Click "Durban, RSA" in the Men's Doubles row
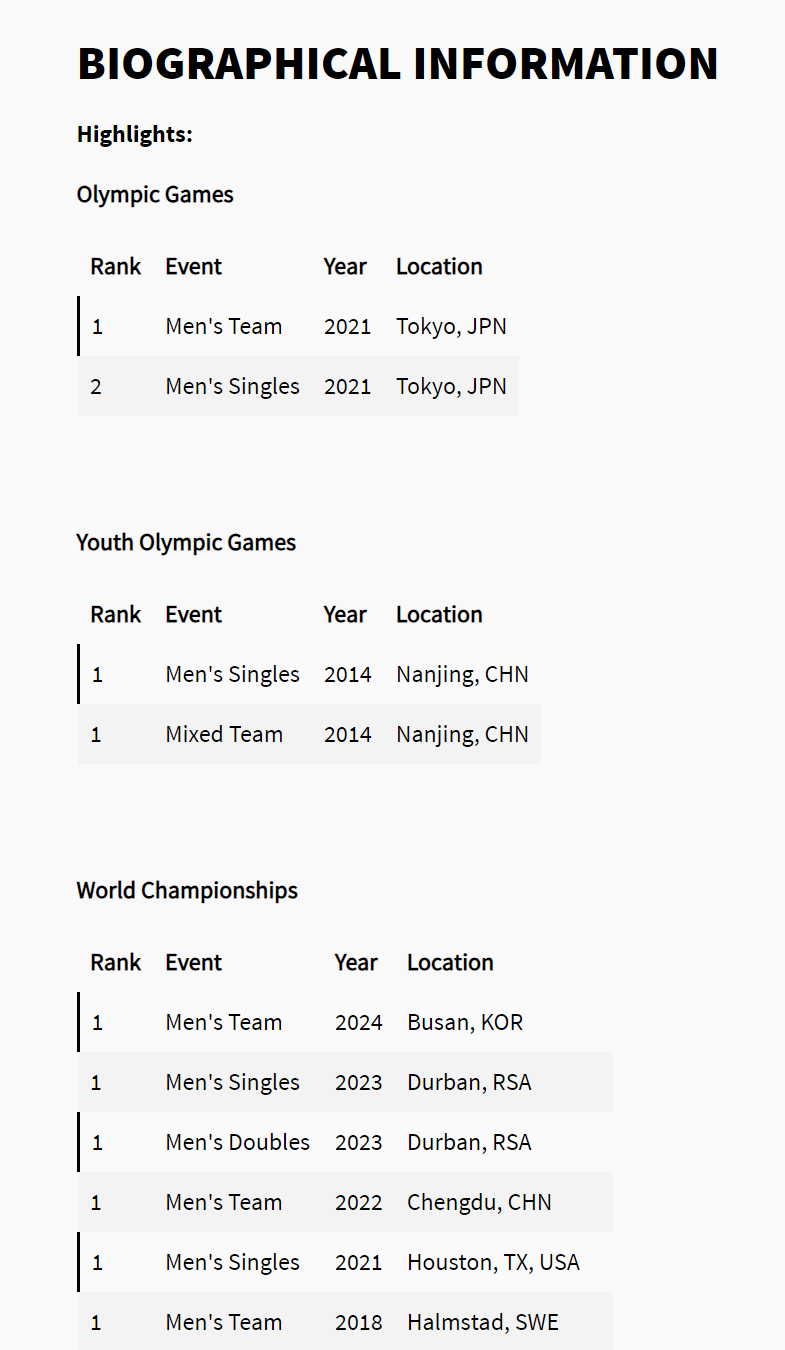The width and height of the screenshot is (785, 1350). tap(469, 1142)
